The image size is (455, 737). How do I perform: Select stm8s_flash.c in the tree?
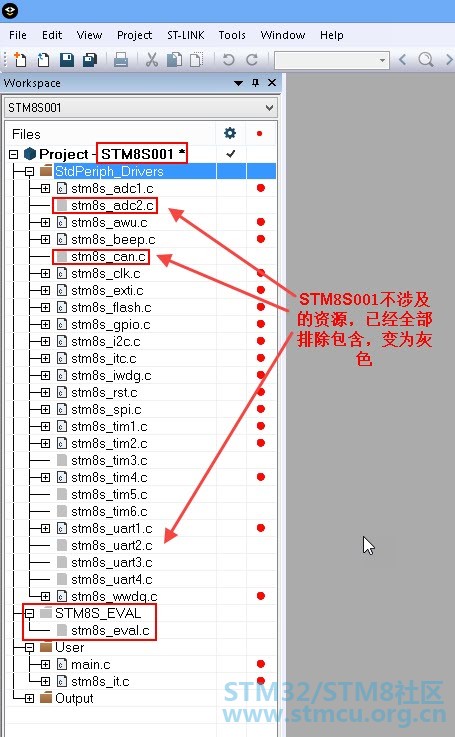click(x=111, y=307)
